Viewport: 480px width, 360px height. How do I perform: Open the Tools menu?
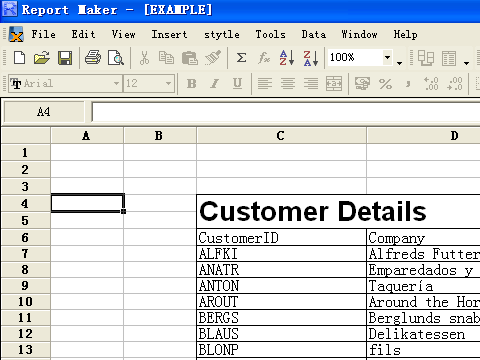(270, 34)
